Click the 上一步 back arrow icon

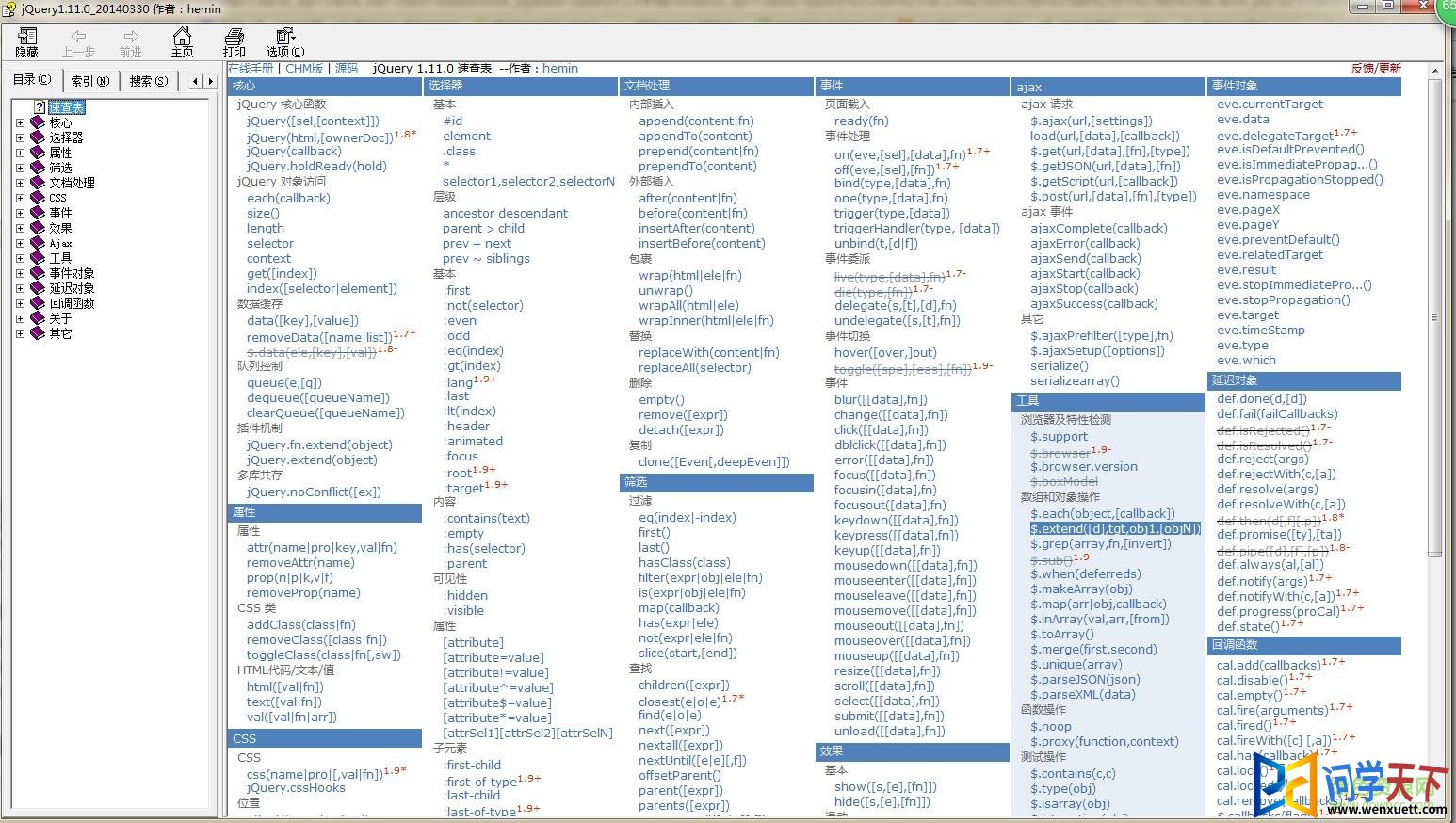click(x=78, y=36)
